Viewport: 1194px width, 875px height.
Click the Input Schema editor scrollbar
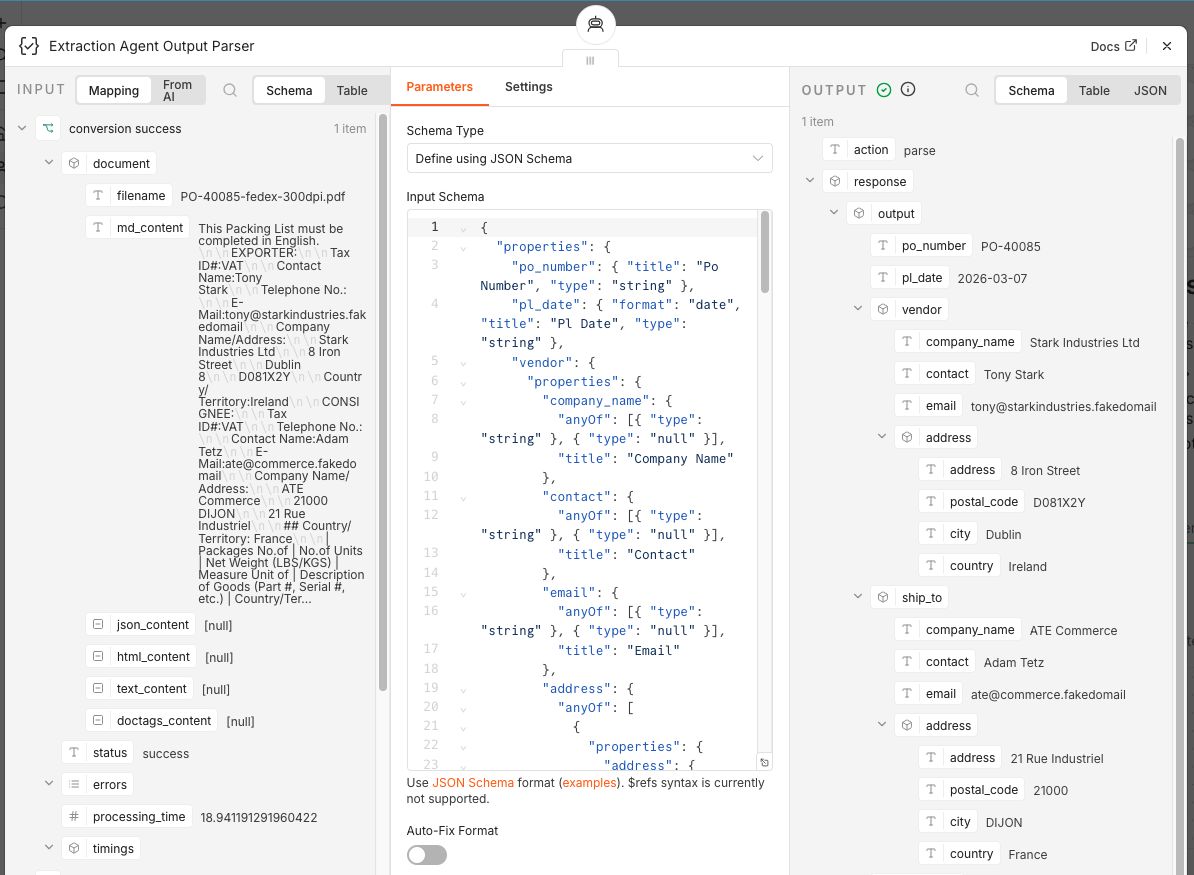[x=765, y=253]
